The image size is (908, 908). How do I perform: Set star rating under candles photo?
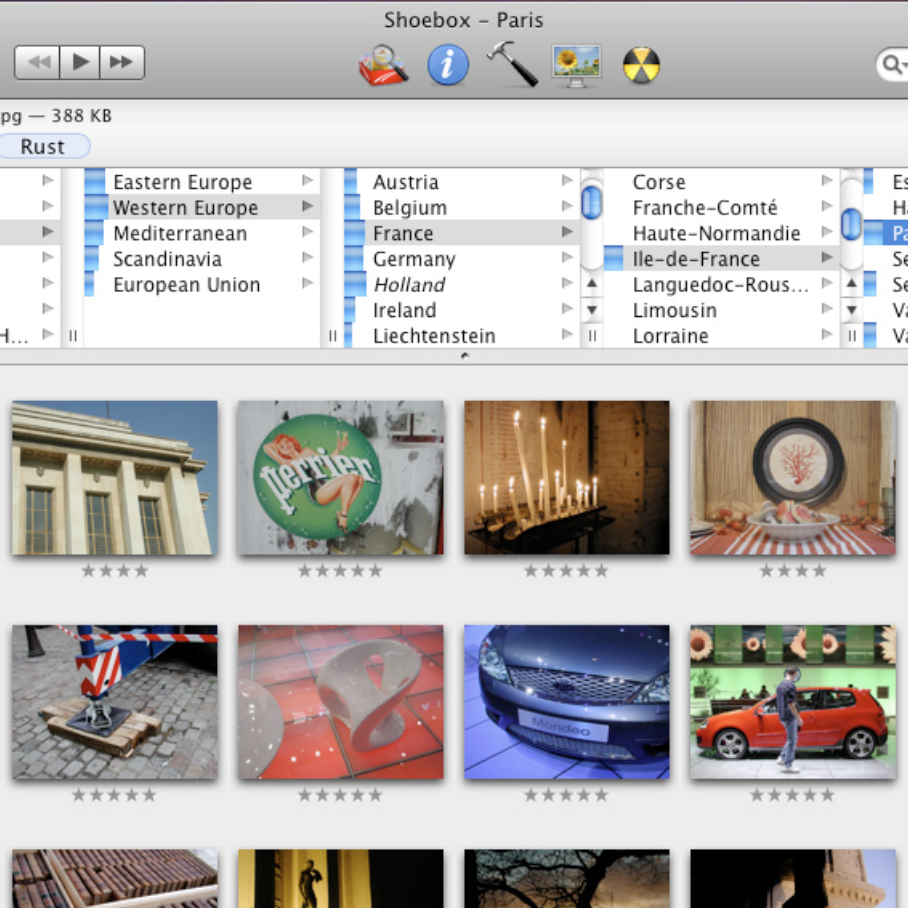pos(566,571)
